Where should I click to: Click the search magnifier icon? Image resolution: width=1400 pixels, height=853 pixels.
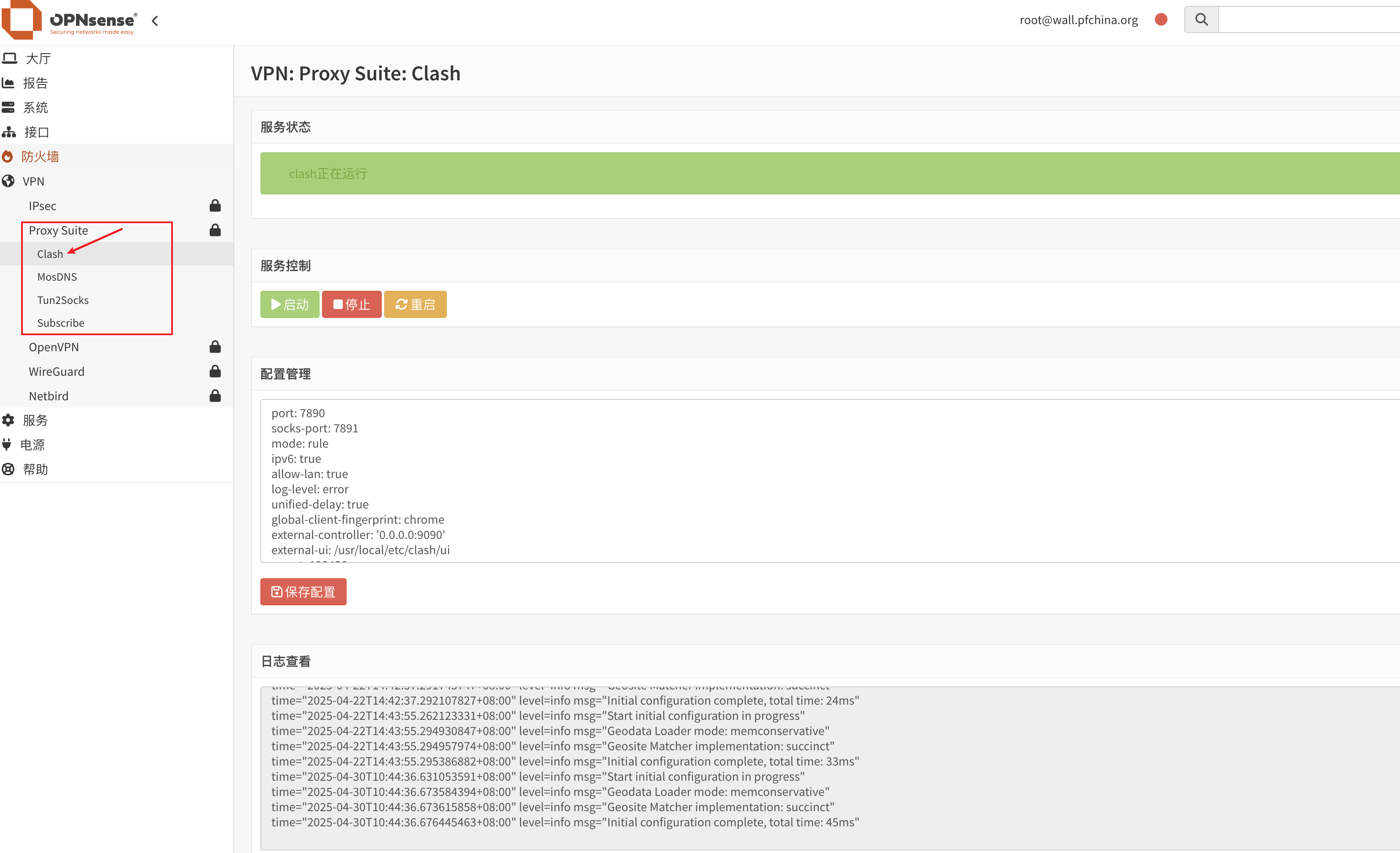(1201, 19)
